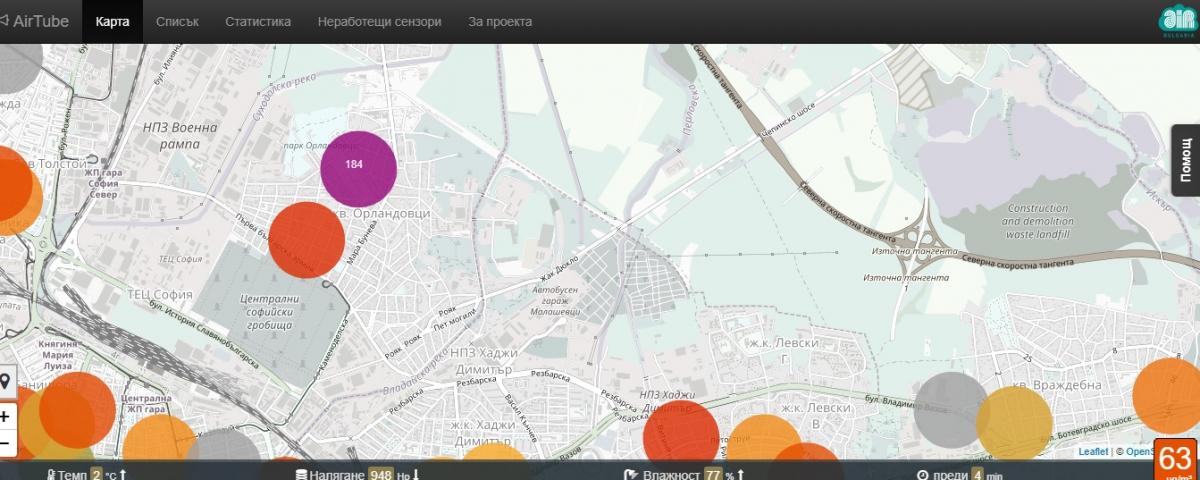Go to Неработещи сензори tab

[379, 21]
